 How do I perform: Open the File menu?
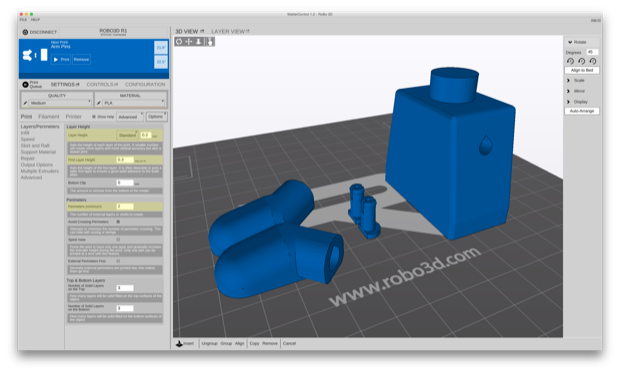coord(23,19)
